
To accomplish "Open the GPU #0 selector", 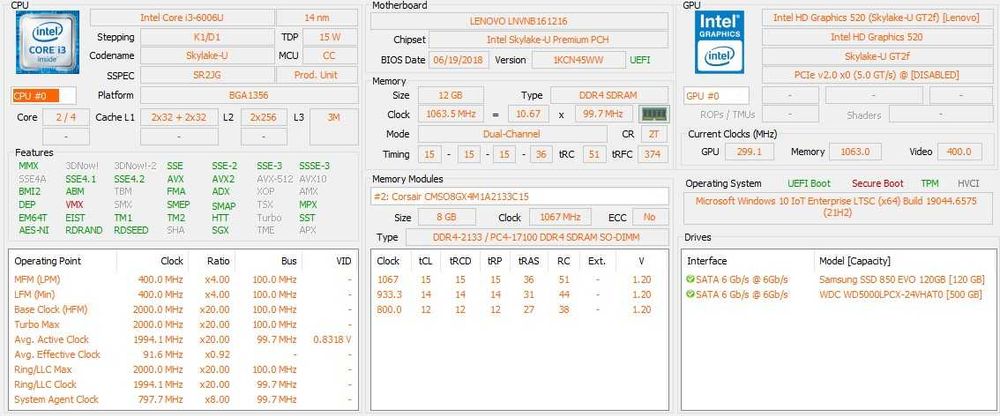I will [716, 96].
